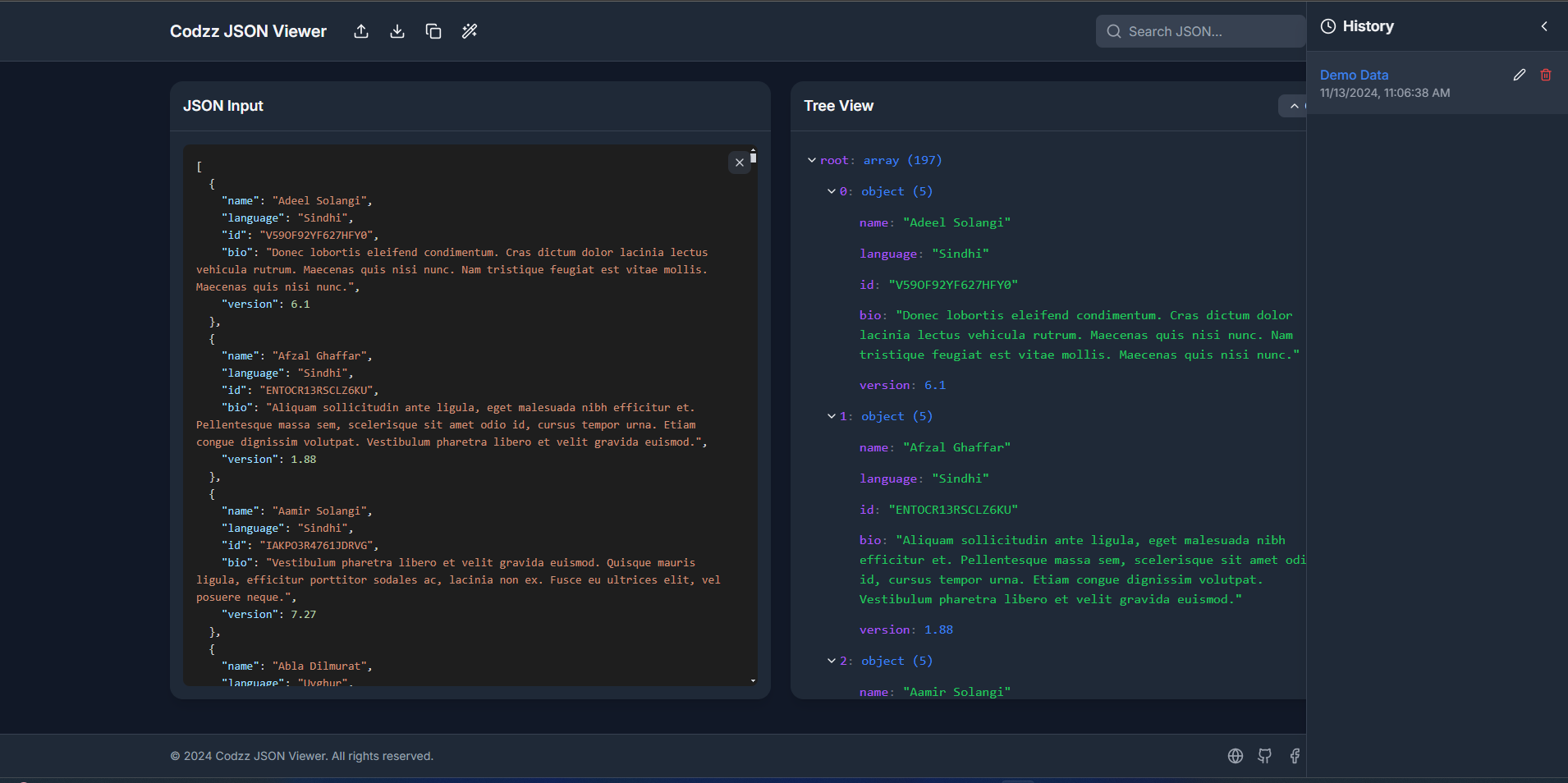Click the JSON input scrollbar thumb
Screen dimensions: 1568x783
pyautogui.click(x=753, y=157)
